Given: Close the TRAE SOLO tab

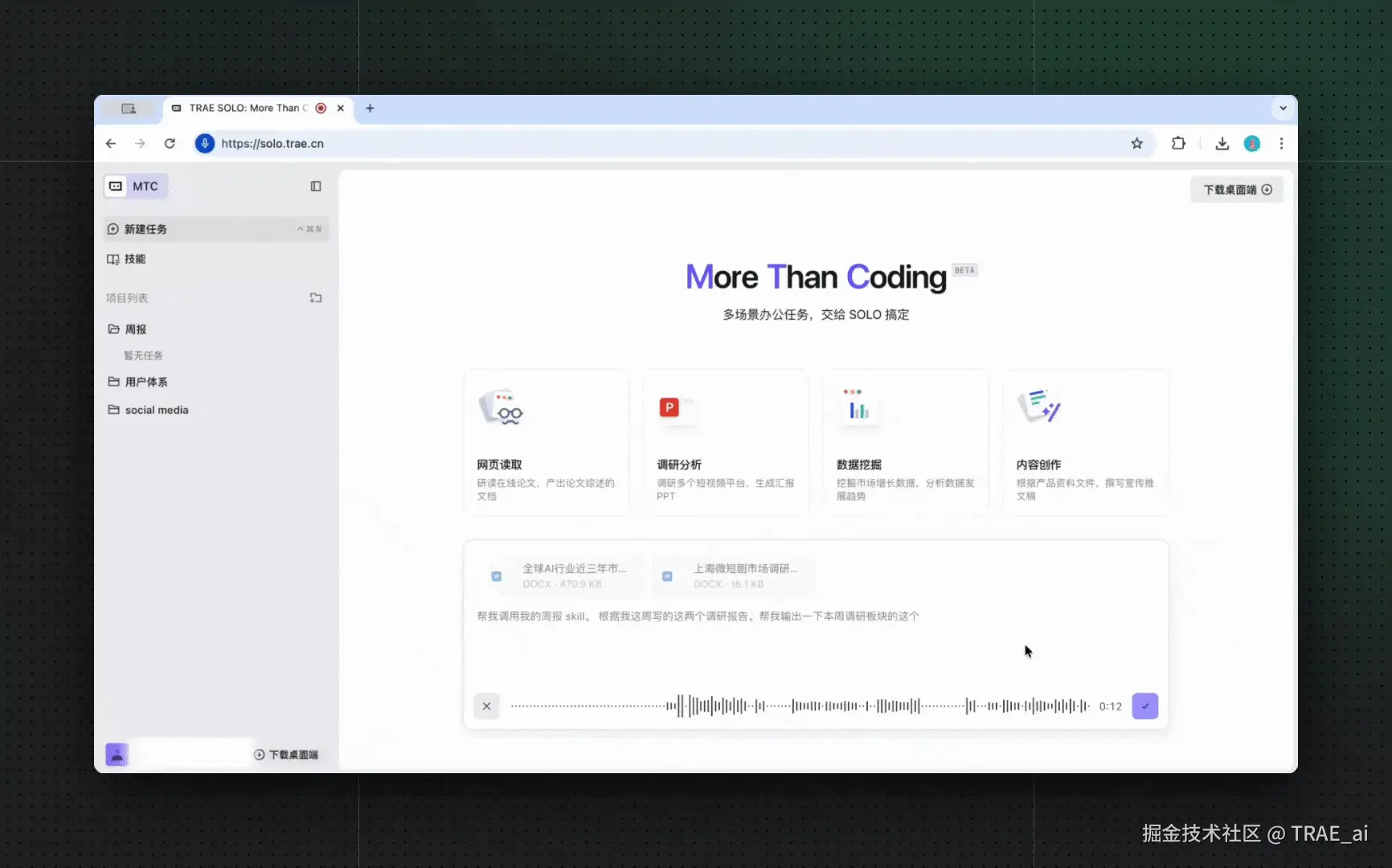Looking at the screenshot, I should pos(341,108).
